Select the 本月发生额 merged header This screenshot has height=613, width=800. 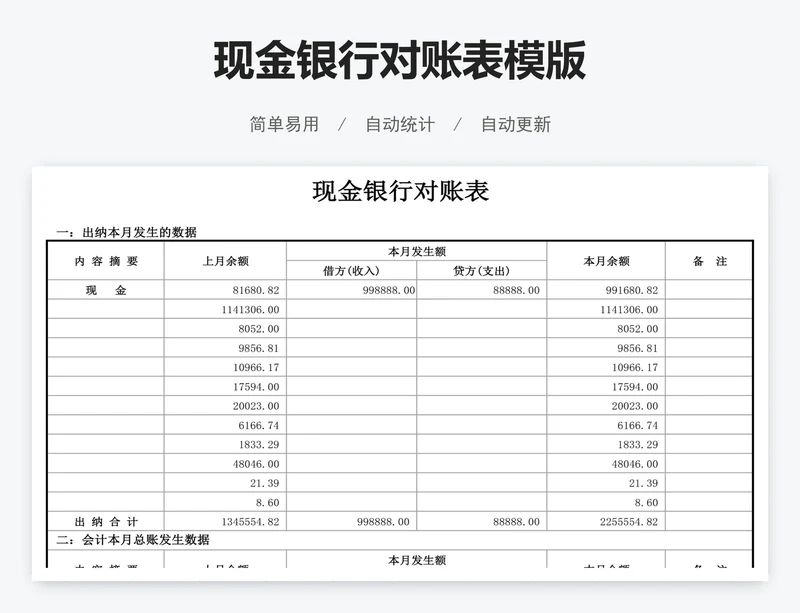click(x=417, y=251)
